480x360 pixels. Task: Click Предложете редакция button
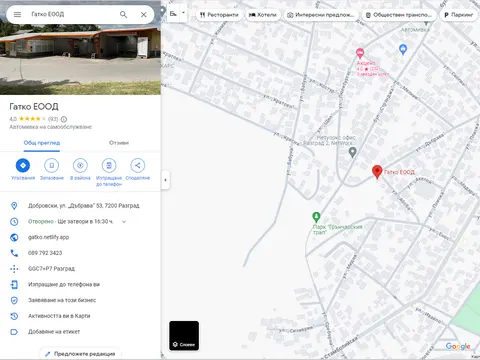point(80,354)
